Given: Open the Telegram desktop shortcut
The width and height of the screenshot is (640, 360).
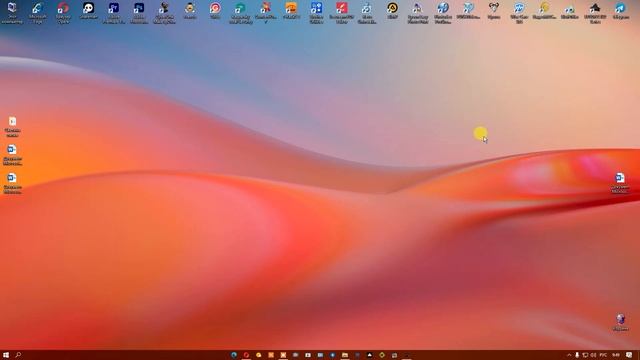Looking at the screenshot, I should tap(620, 11).
